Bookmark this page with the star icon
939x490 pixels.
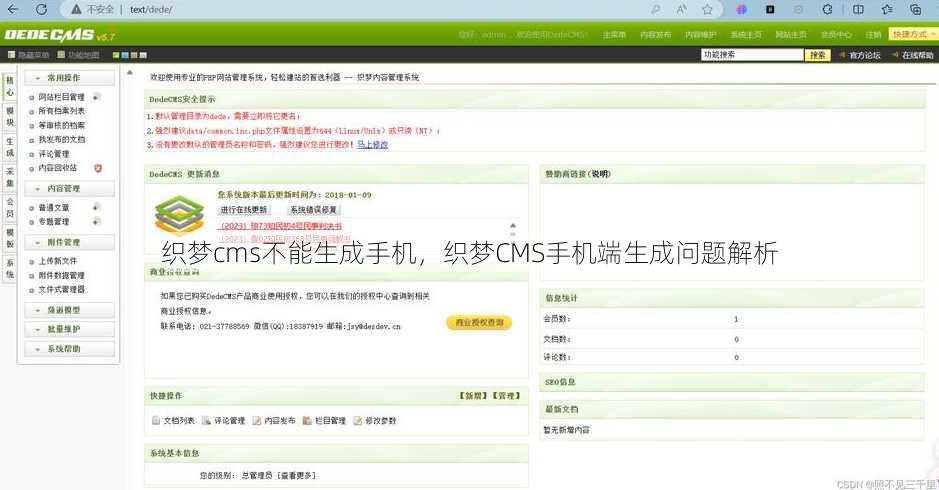(707, 9)
